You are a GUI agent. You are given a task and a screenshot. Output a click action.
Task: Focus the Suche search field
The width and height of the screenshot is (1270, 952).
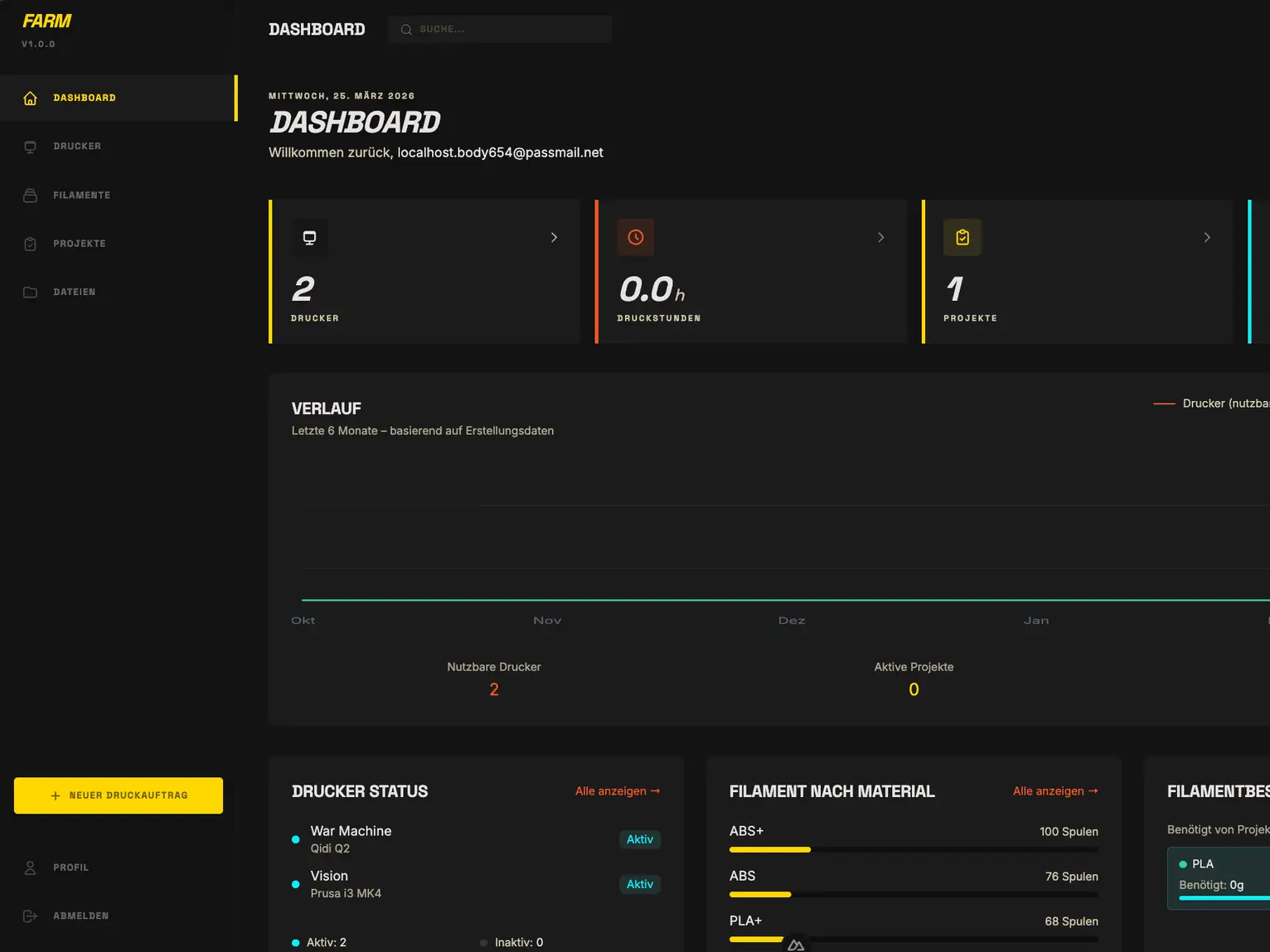pos(500,30)
